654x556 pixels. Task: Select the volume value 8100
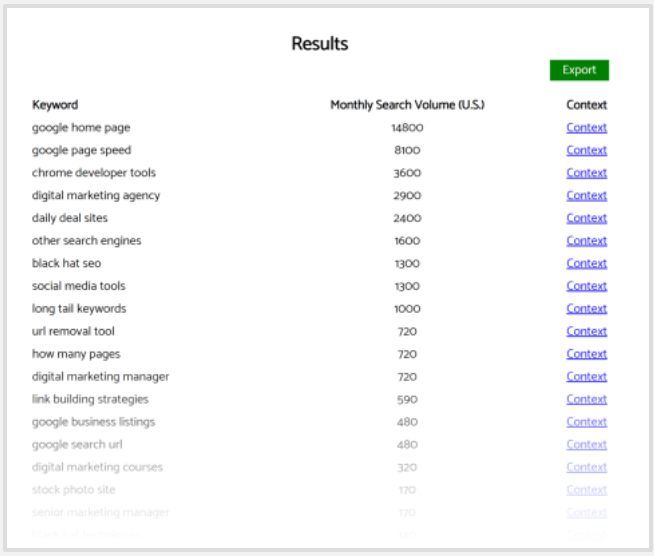(407, 150)
